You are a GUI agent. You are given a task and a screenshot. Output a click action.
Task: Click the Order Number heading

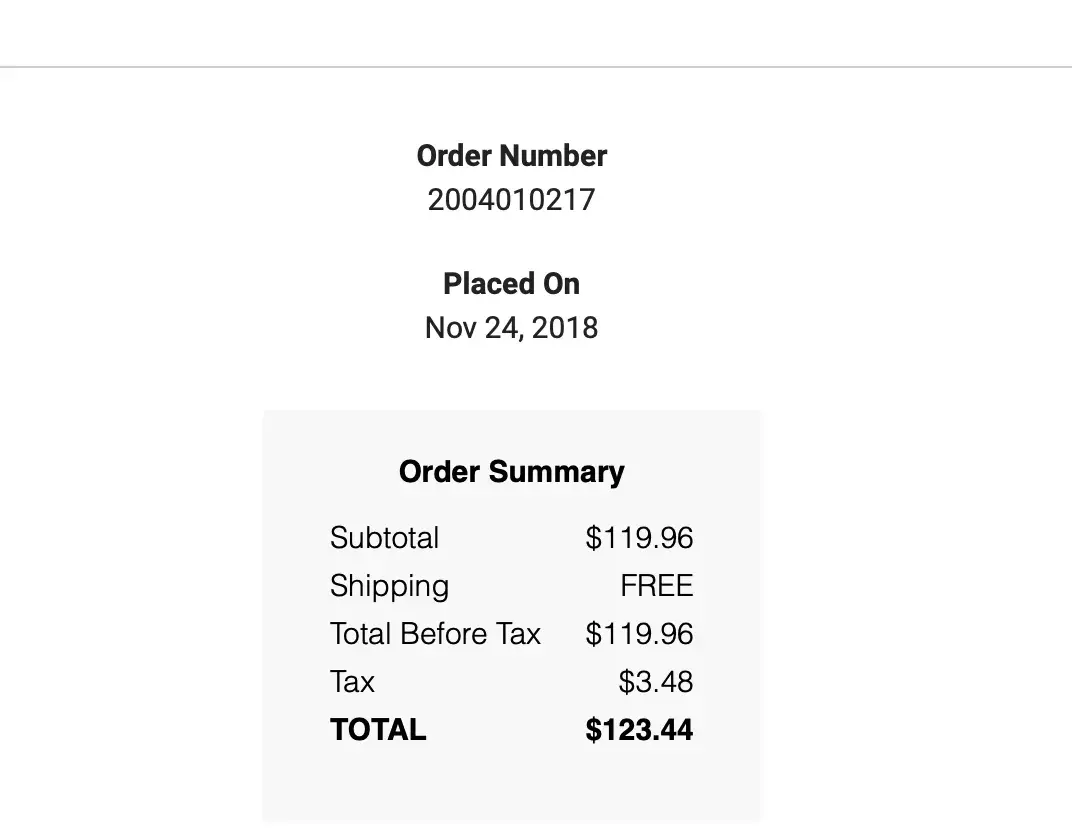(x=511, y=156)
